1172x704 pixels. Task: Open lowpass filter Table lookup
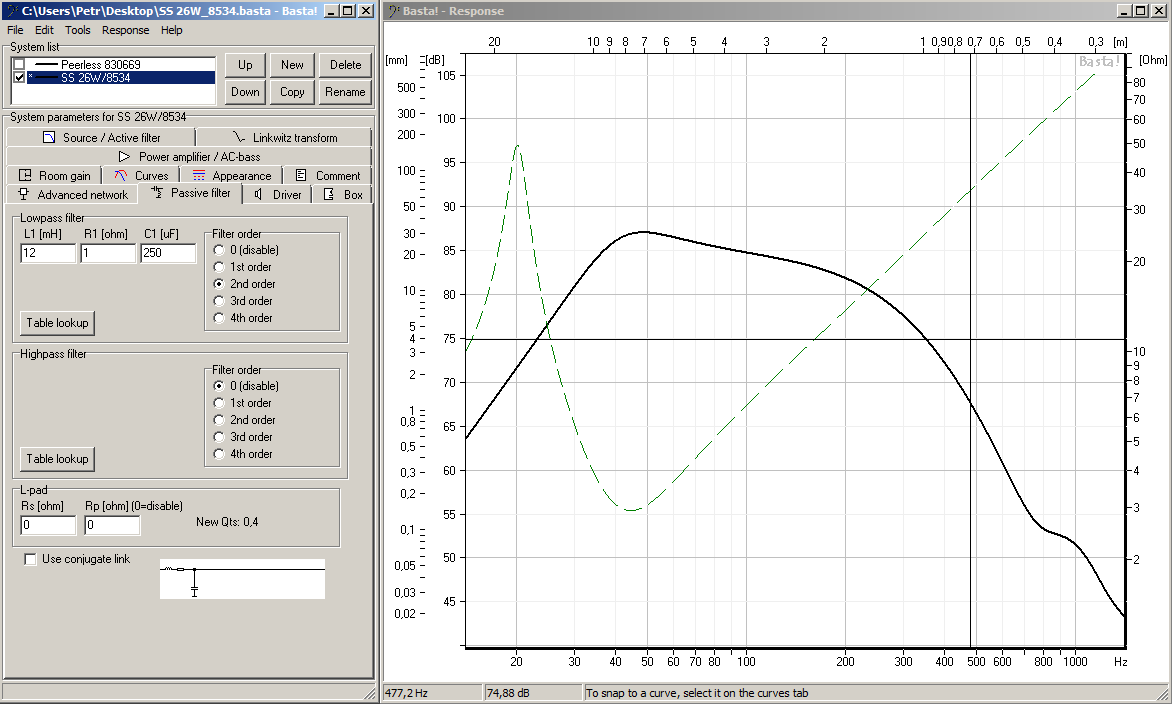point(58,323)
